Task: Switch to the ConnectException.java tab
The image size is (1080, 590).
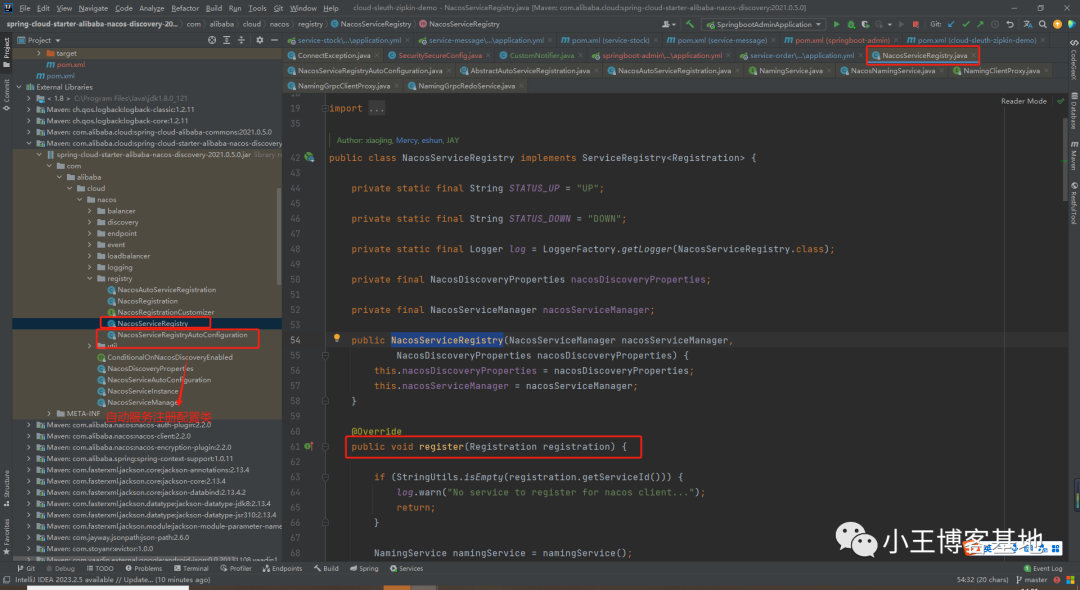Action: coord(333,56)
